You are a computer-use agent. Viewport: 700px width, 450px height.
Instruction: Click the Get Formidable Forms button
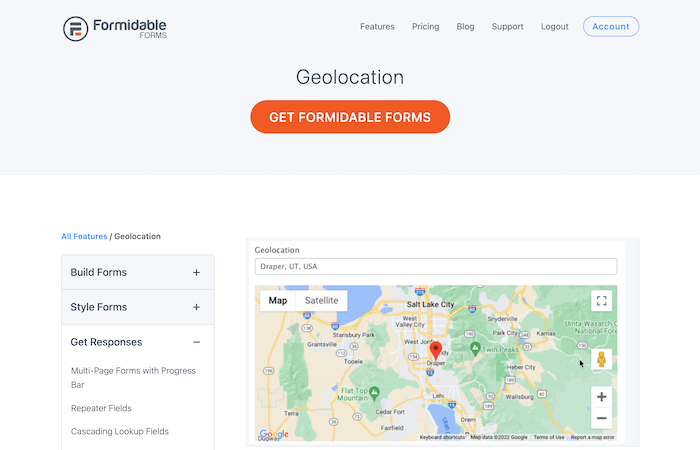point(350,117)
